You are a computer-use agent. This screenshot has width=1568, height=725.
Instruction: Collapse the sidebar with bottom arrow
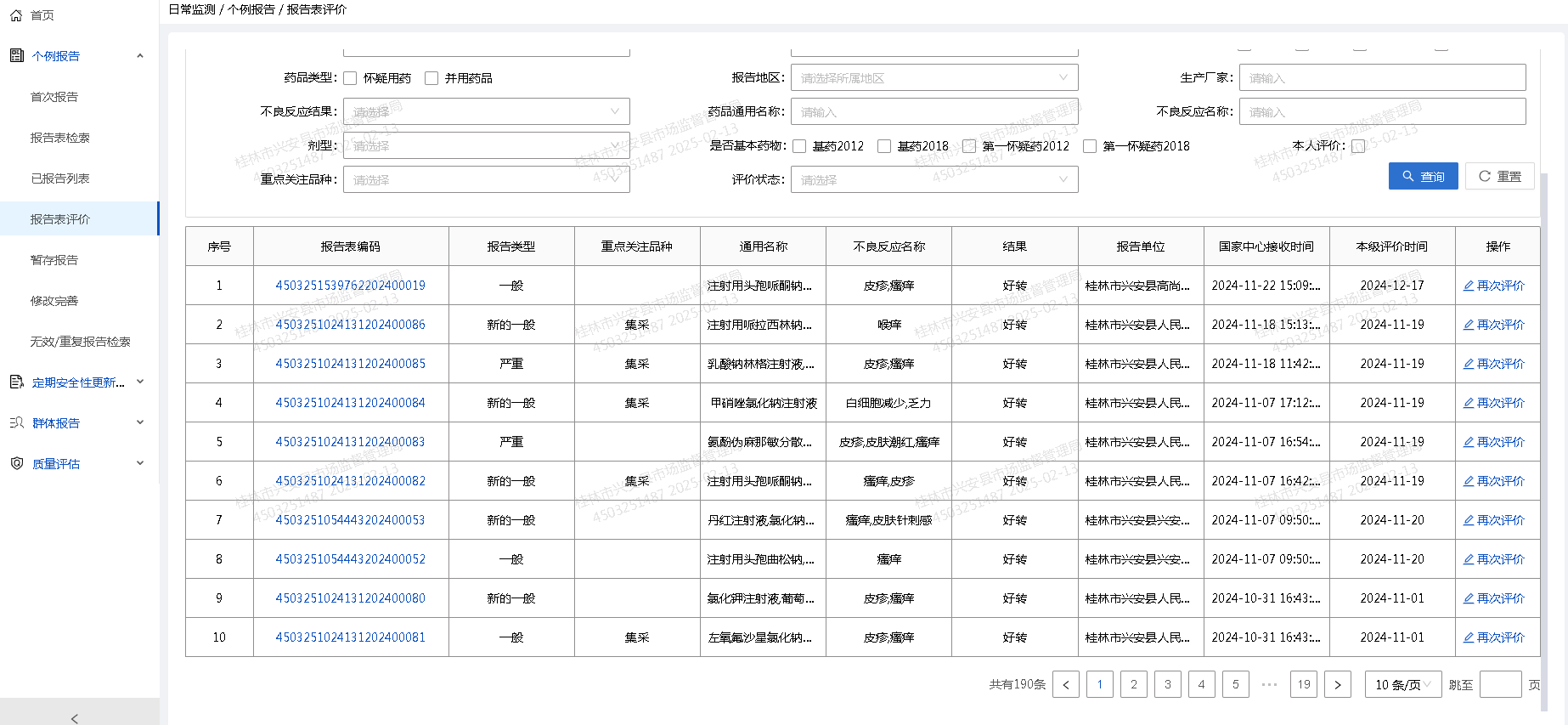(75, 718)
